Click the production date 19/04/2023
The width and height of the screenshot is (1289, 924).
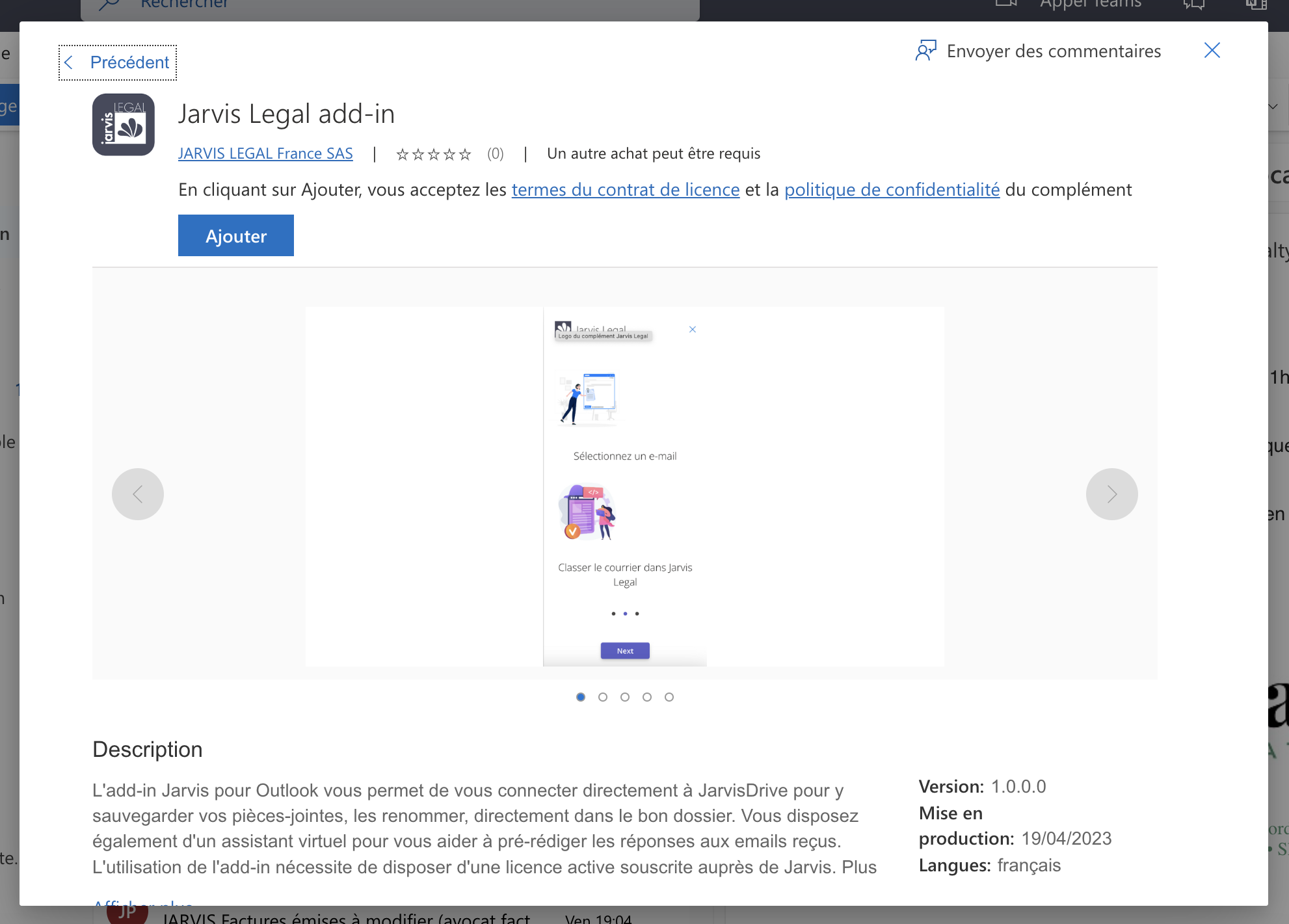(x=1067, y=839)
